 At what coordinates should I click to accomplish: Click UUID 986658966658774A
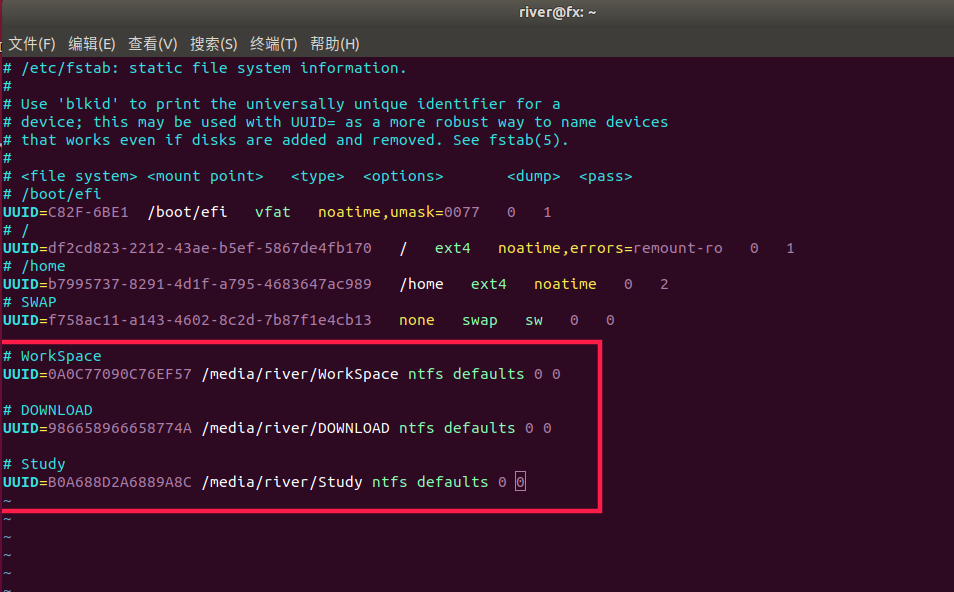tap(120, 428)
